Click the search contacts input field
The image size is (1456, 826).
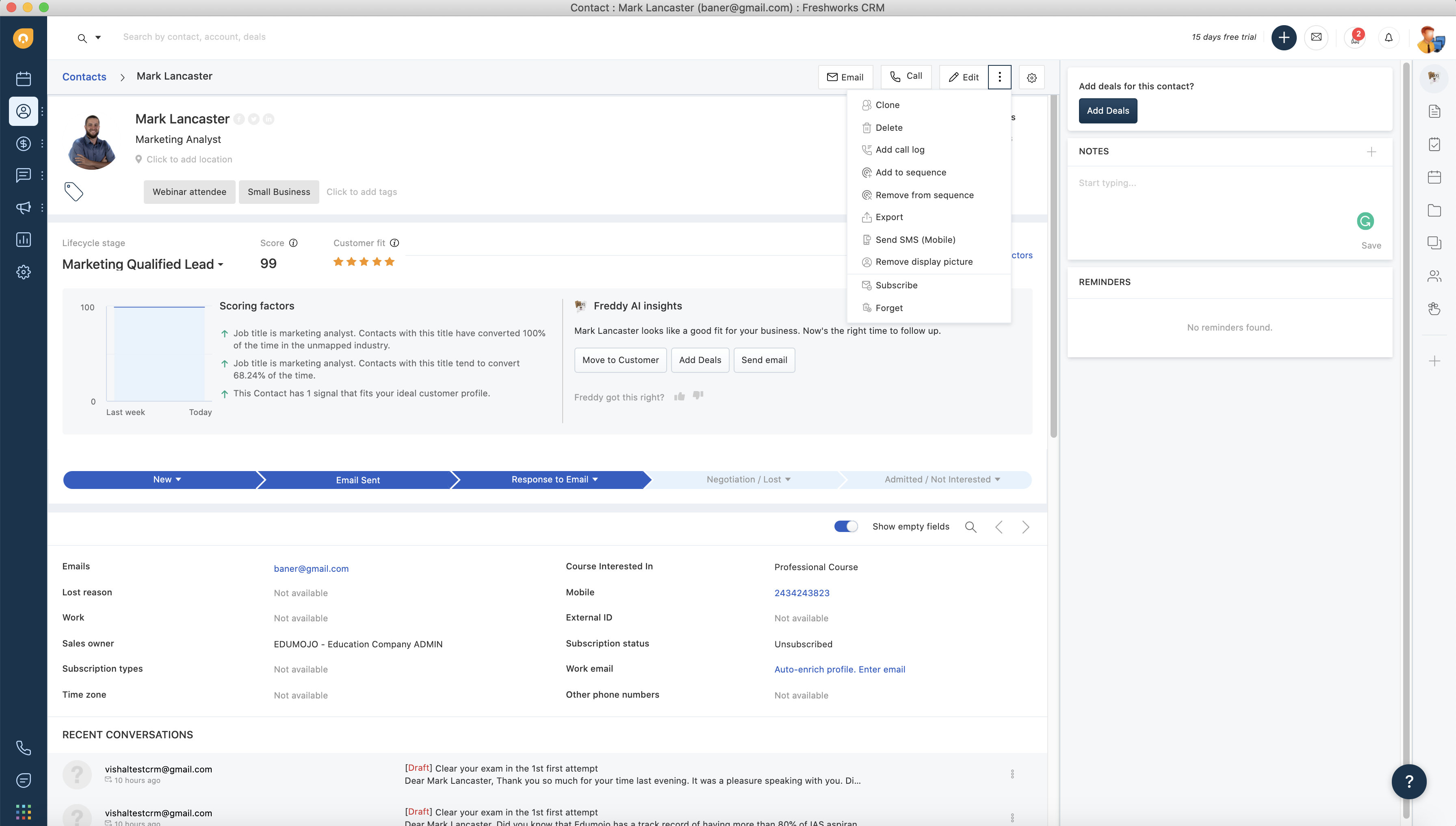point(194,37)
